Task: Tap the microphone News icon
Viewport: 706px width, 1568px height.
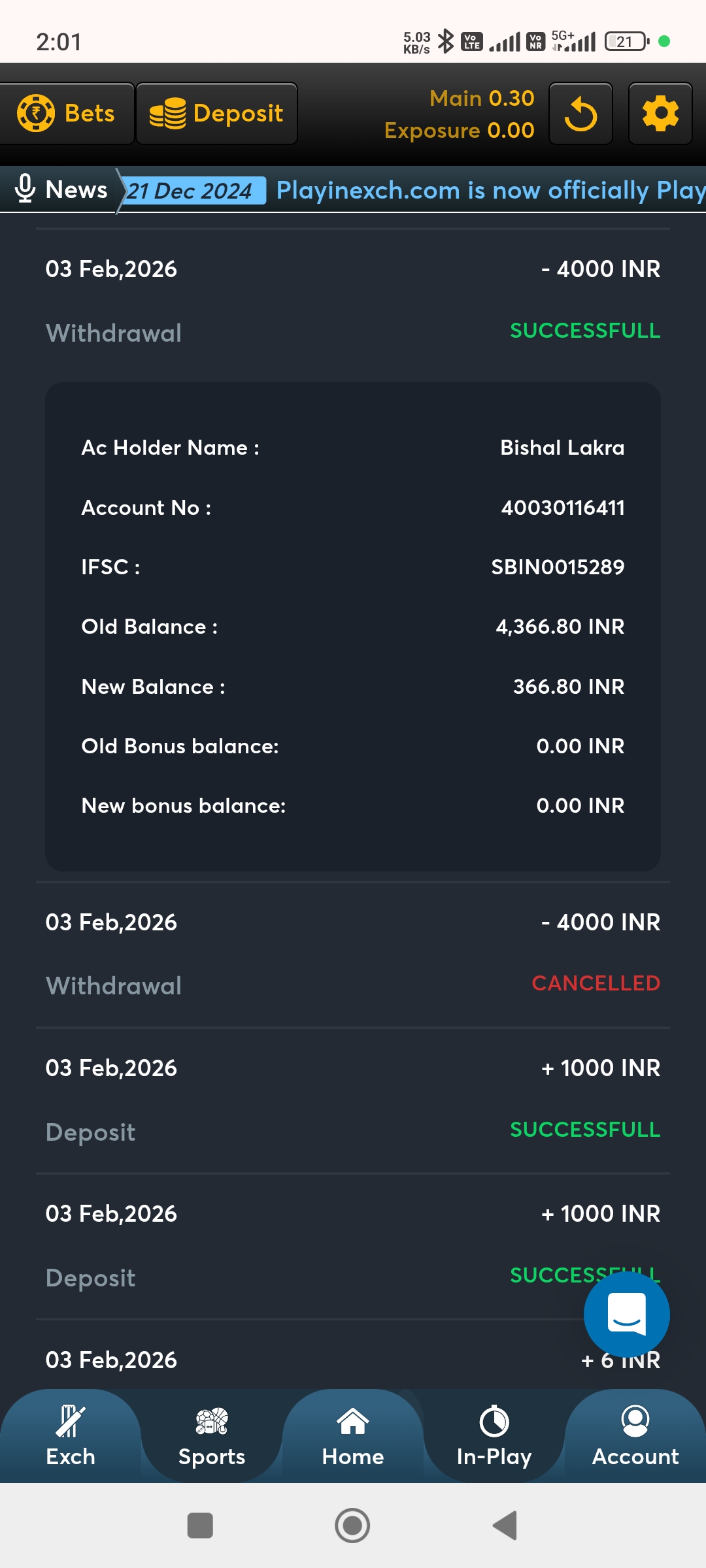Action: point(25,189)
